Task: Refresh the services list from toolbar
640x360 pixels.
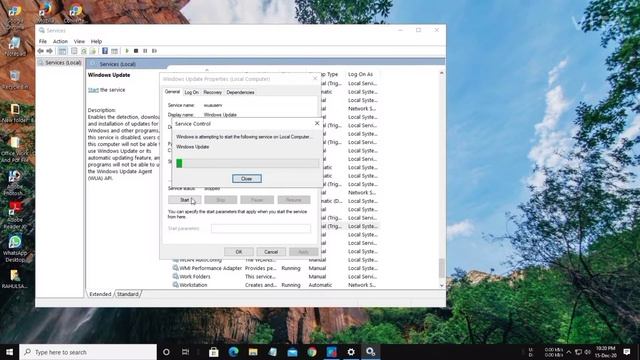Action: (x=84, y=51)
